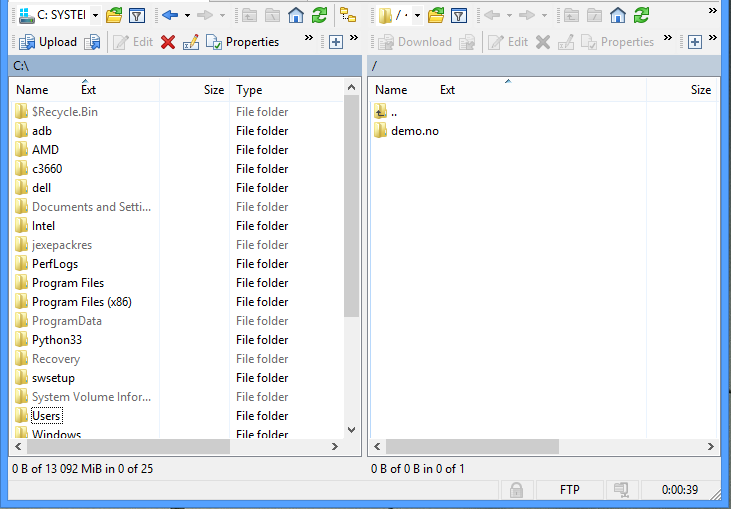Click the red X delete icon
731x509 pixels.
168,42
